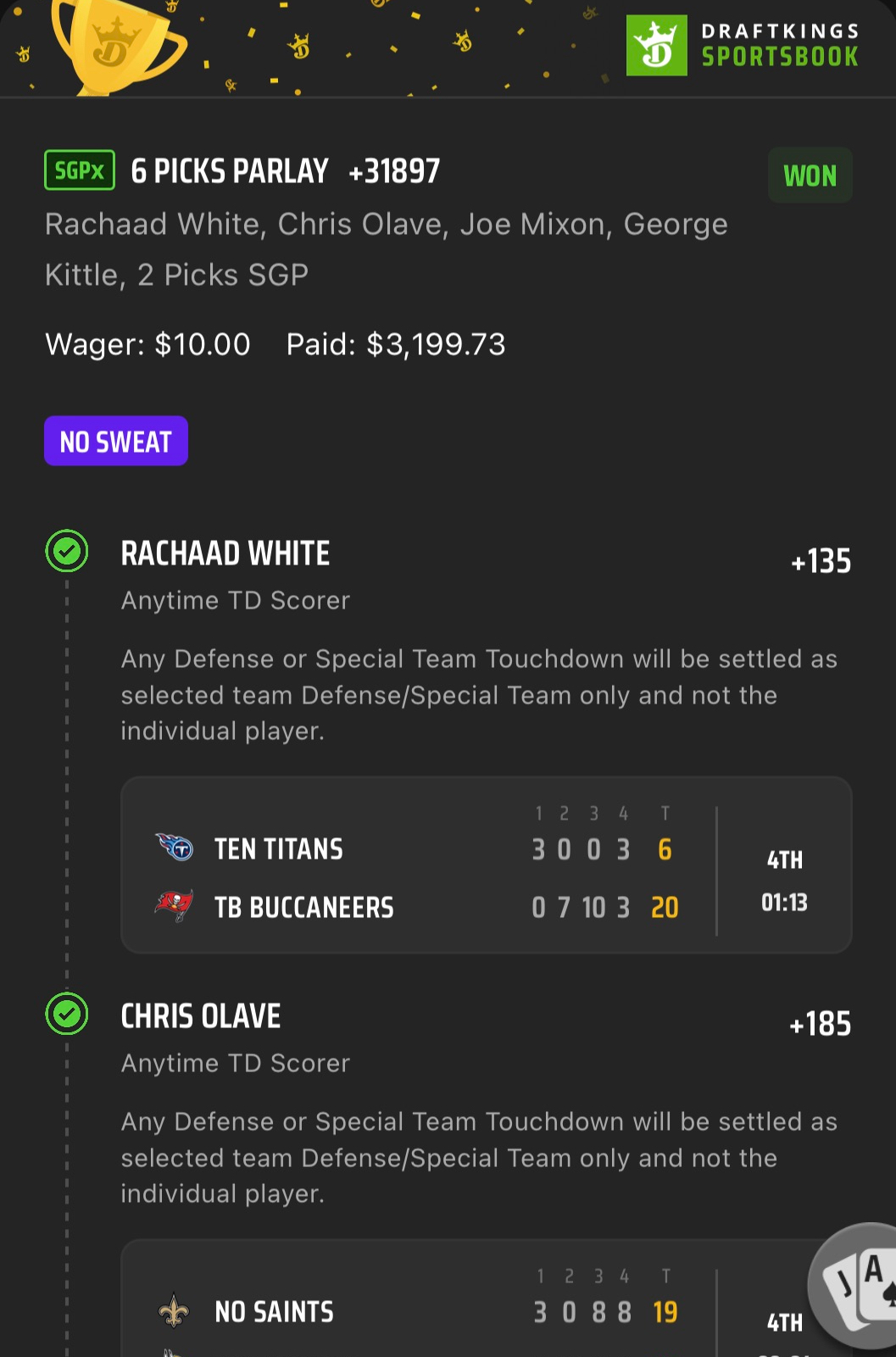The image size is (896, 1357).
Task: Tap the DRAFTKINGS SPORTSBOOK wordmark text
Action: click(x=780, y=45)
